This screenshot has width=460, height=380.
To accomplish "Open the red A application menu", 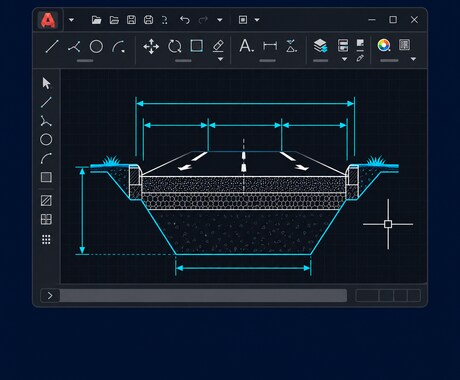I will tap(48, 20).
